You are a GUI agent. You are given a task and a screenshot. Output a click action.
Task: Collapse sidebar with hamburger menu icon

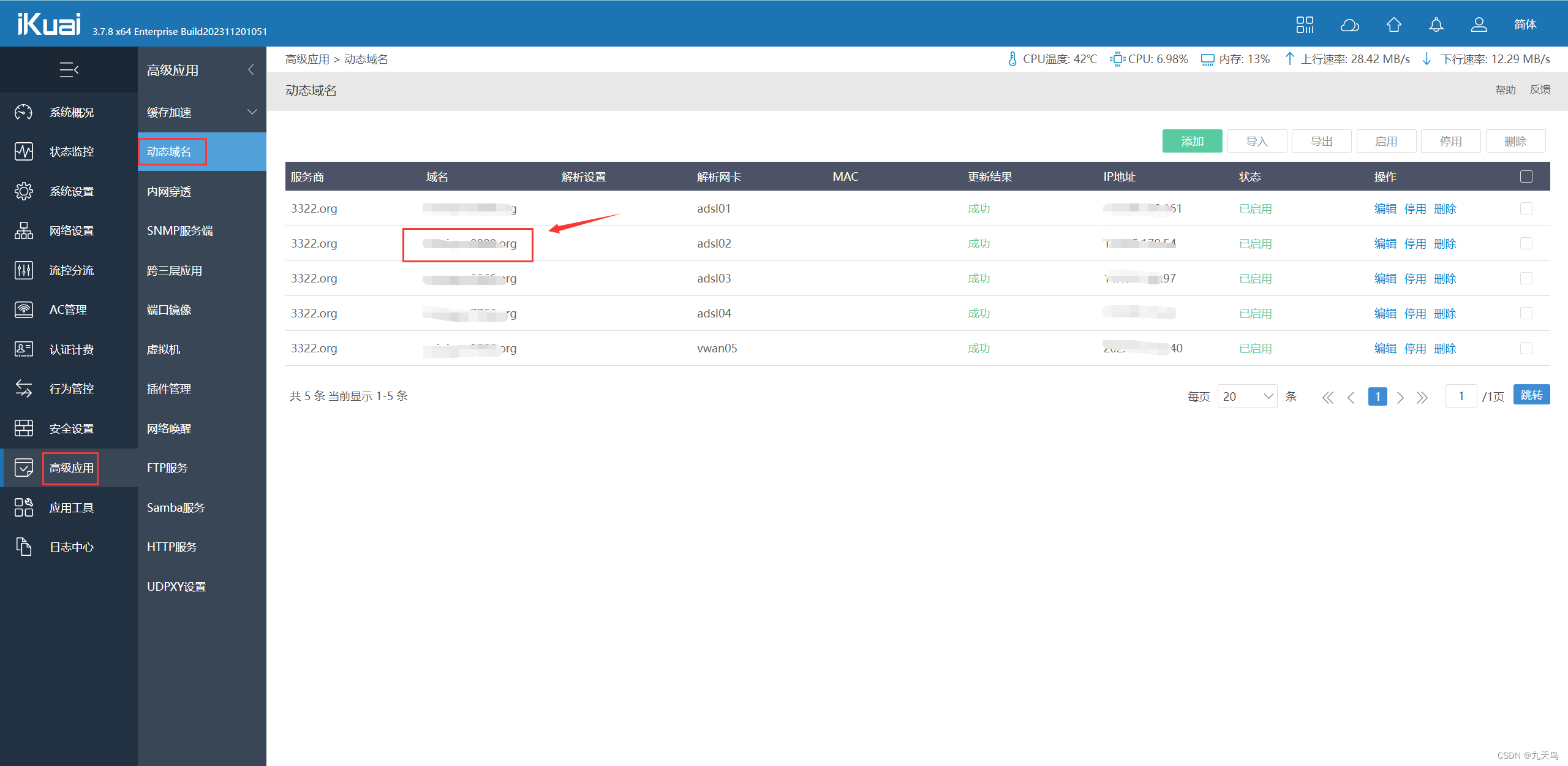pos(69,70)
